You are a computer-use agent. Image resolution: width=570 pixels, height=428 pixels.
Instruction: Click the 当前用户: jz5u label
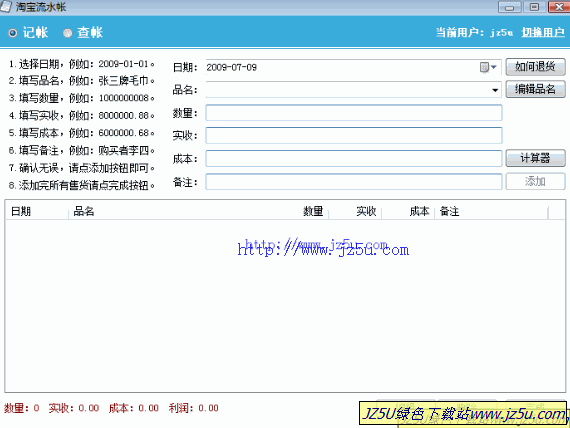[x=475, y=33]
